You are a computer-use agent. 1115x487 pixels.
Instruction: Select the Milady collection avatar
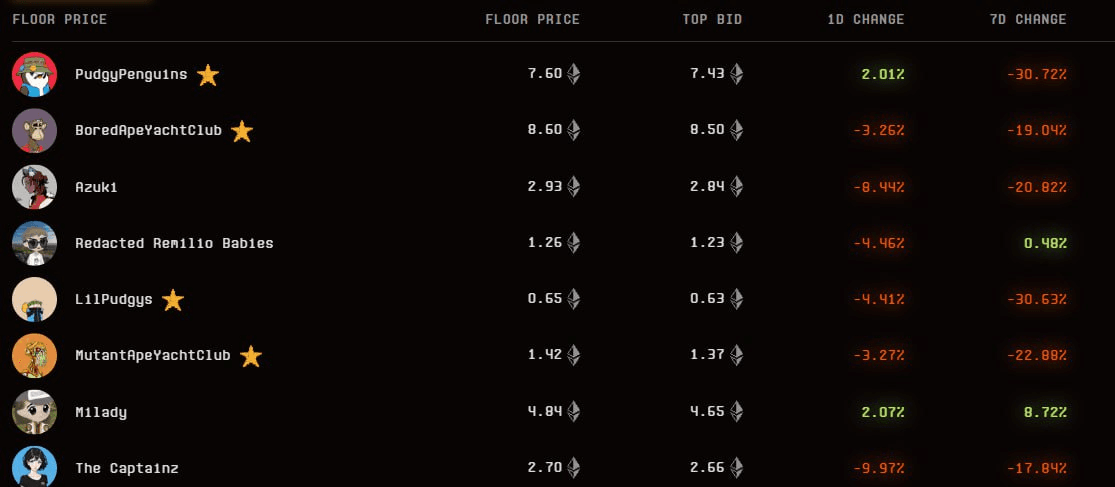coord(34,412)
